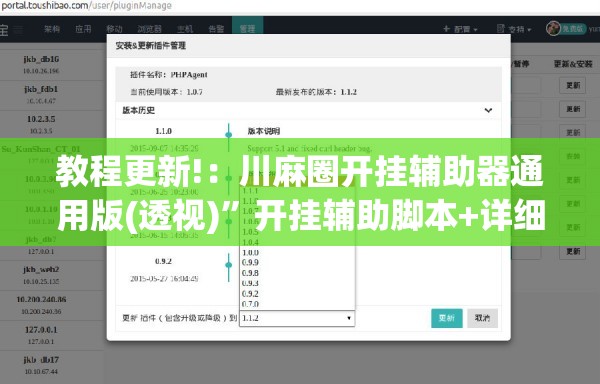Open the 1.1.2 version dropdown
This screenshot has width=600, height=384.
297,318
